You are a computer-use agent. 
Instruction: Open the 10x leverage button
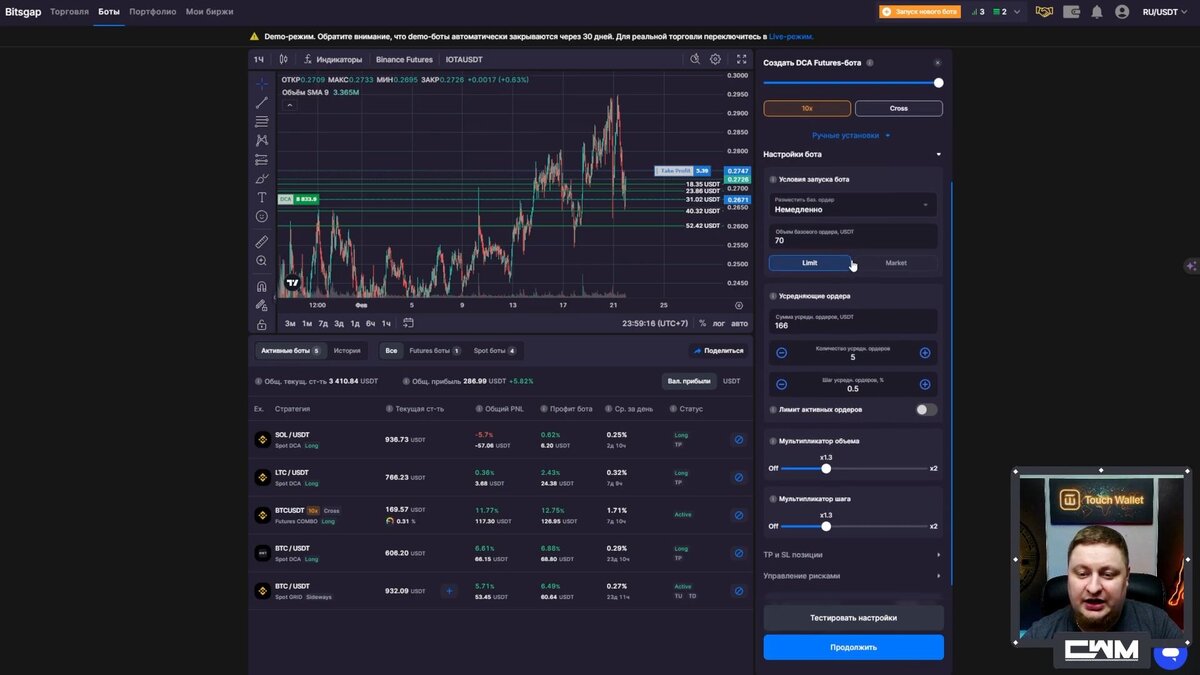tap(807, 108)
